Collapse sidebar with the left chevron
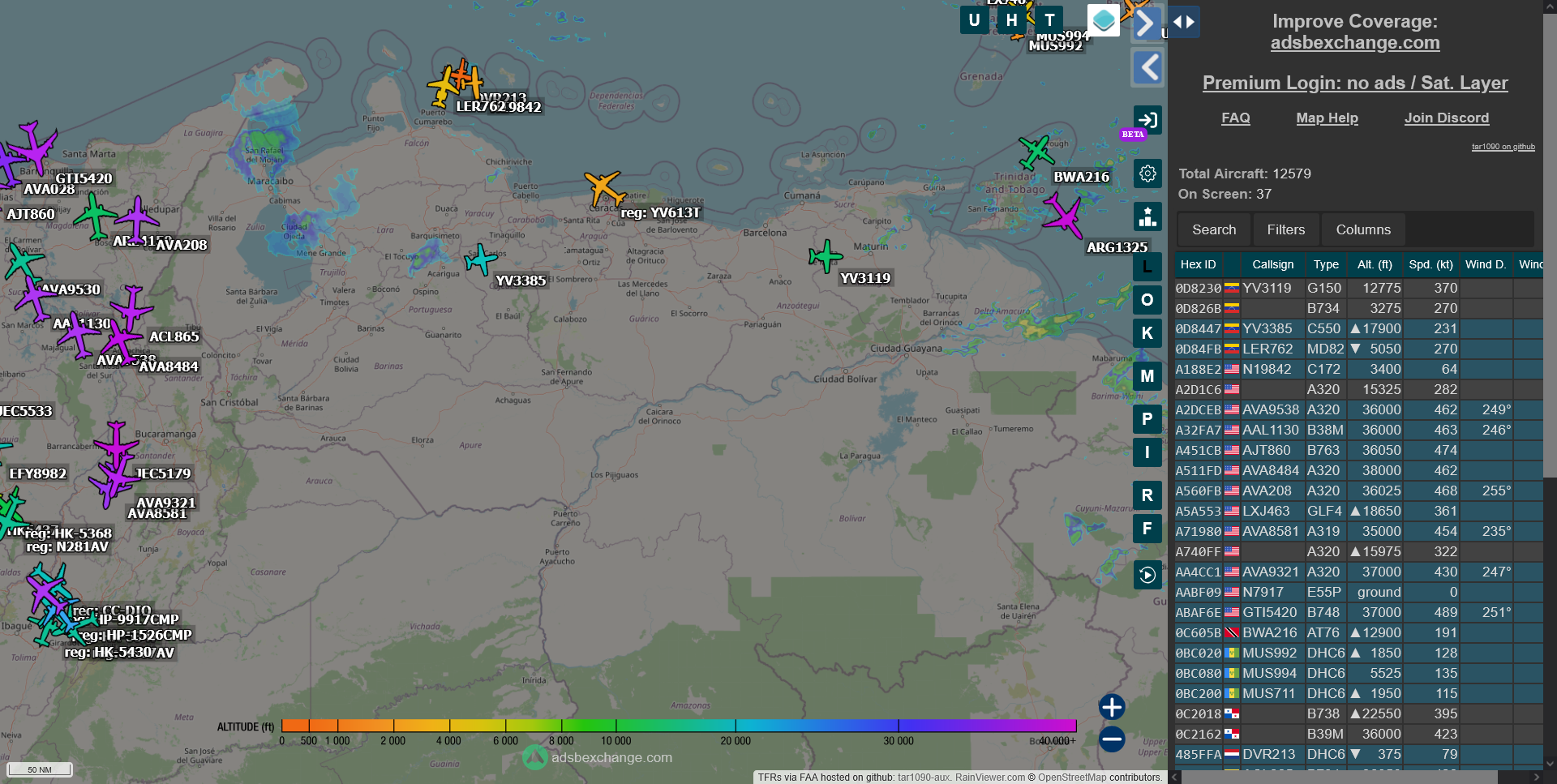1557x784 pixels. pos(1147,67)
